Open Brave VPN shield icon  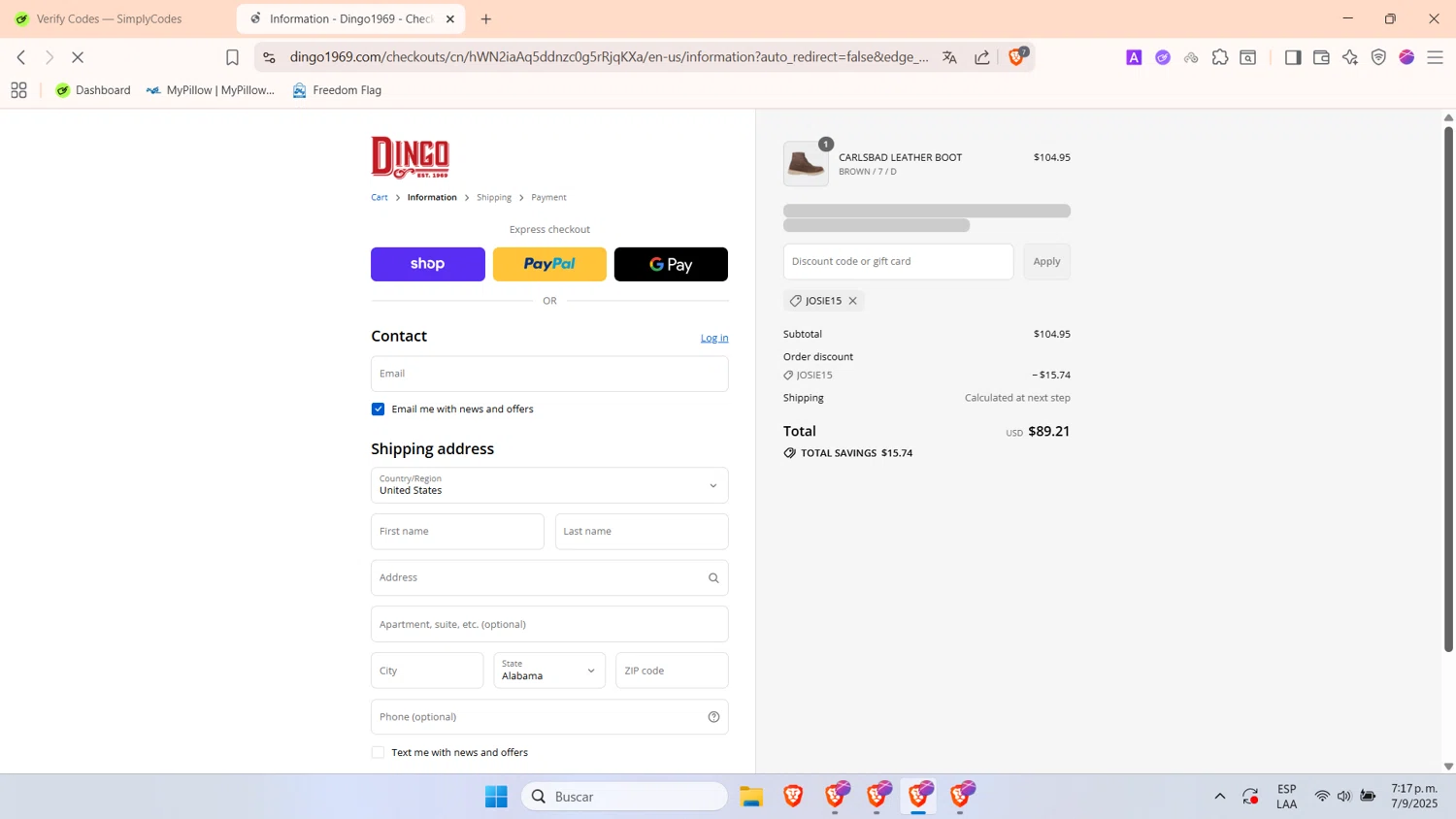pyautogui.click(x=1378, y=57)
